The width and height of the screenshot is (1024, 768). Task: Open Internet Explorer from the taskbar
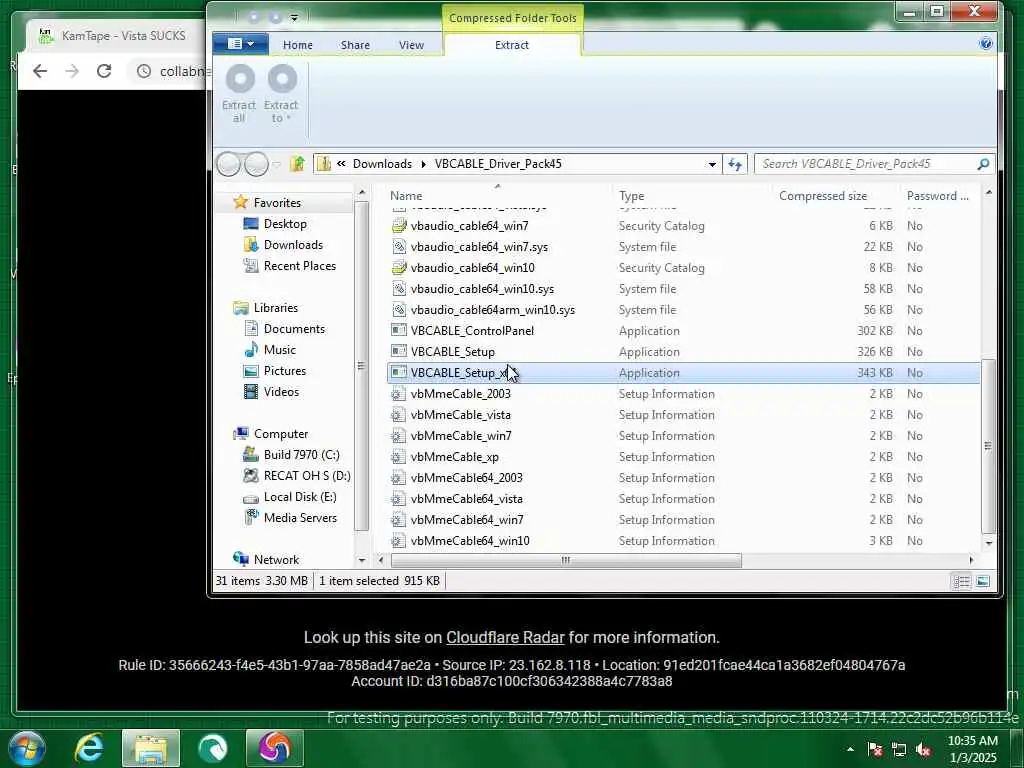89,748
